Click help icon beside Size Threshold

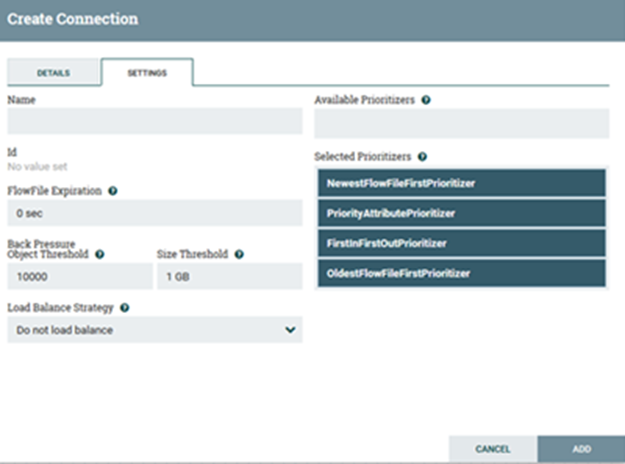pyautogui.click(x=239, y=254)
